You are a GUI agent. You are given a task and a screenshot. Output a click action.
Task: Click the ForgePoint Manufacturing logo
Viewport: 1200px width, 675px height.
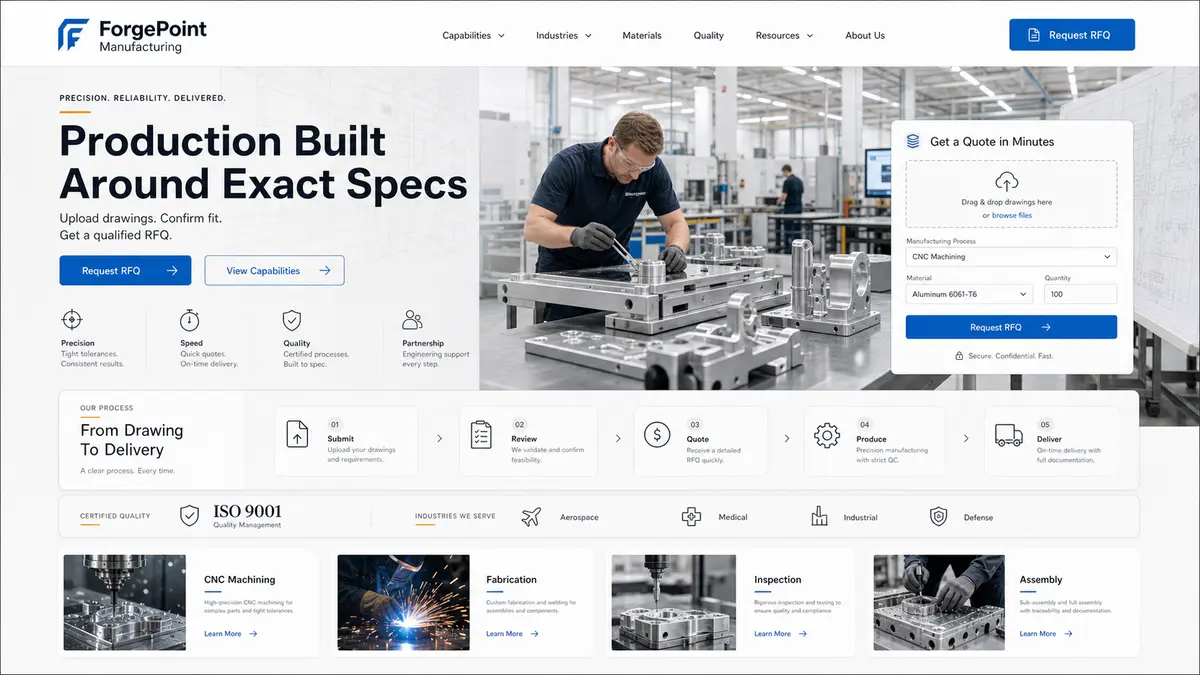132,35
